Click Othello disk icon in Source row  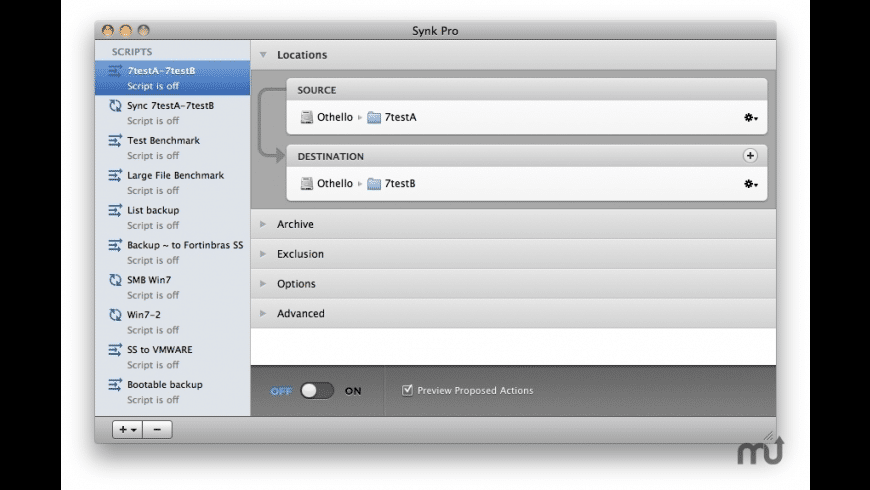click(x=306, y=117)
